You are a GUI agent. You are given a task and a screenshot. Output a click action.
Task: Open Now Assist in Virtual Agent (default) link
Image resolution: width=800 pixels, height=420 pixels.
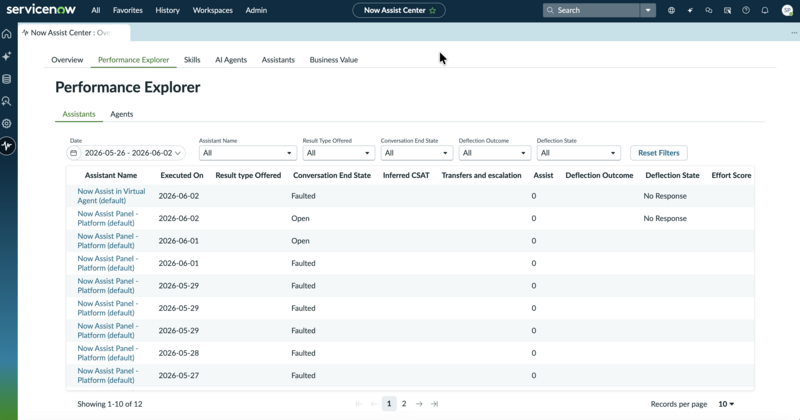[x=111, y=196]
